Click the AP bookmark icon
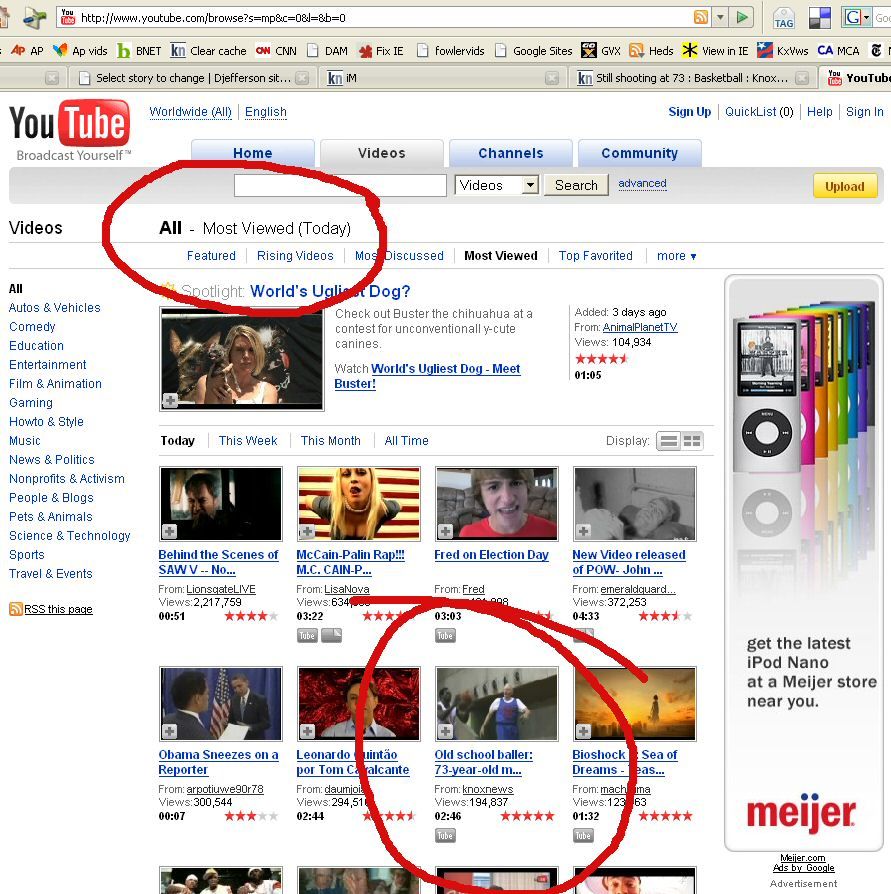This screenshot has width=891, height=894. click(18, 51)
